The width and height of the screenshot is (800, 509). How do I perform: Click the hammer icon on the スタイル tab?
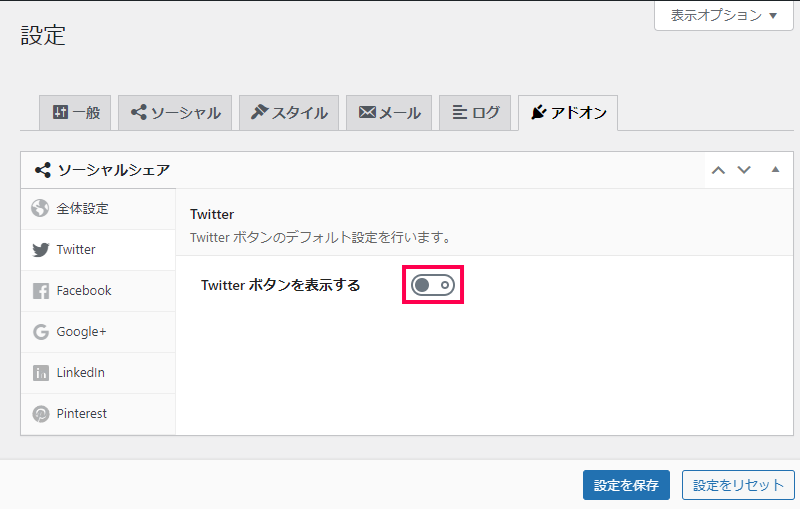(x=259, y=112)
